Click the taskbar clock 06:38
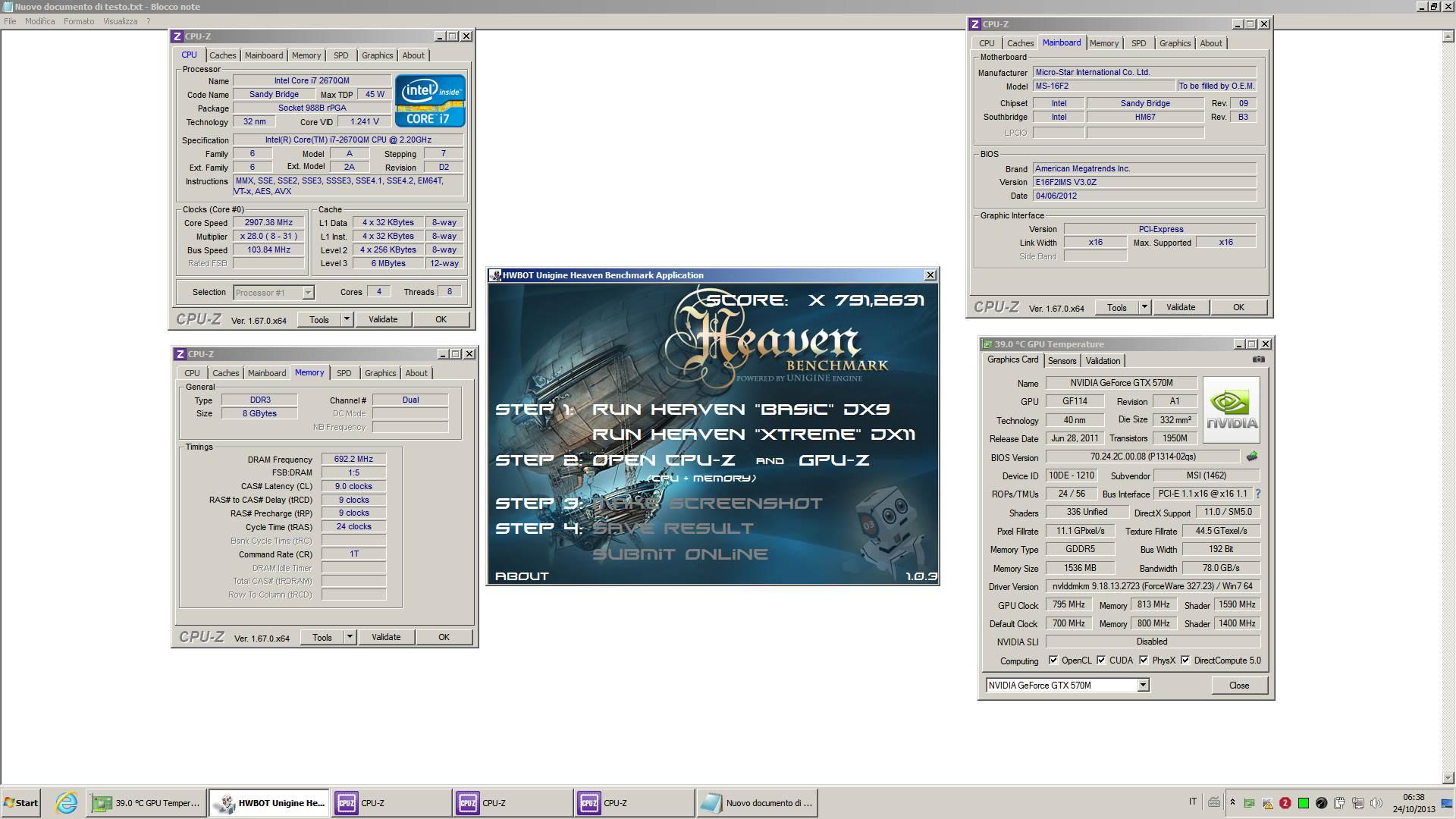This screenshot has width=1456, height=819. click(1414, 797)
